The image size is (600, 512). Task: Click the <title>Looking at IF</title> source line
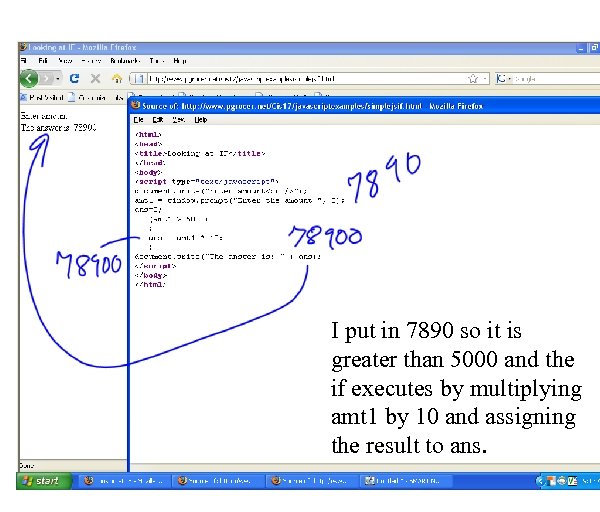[199, 153]
